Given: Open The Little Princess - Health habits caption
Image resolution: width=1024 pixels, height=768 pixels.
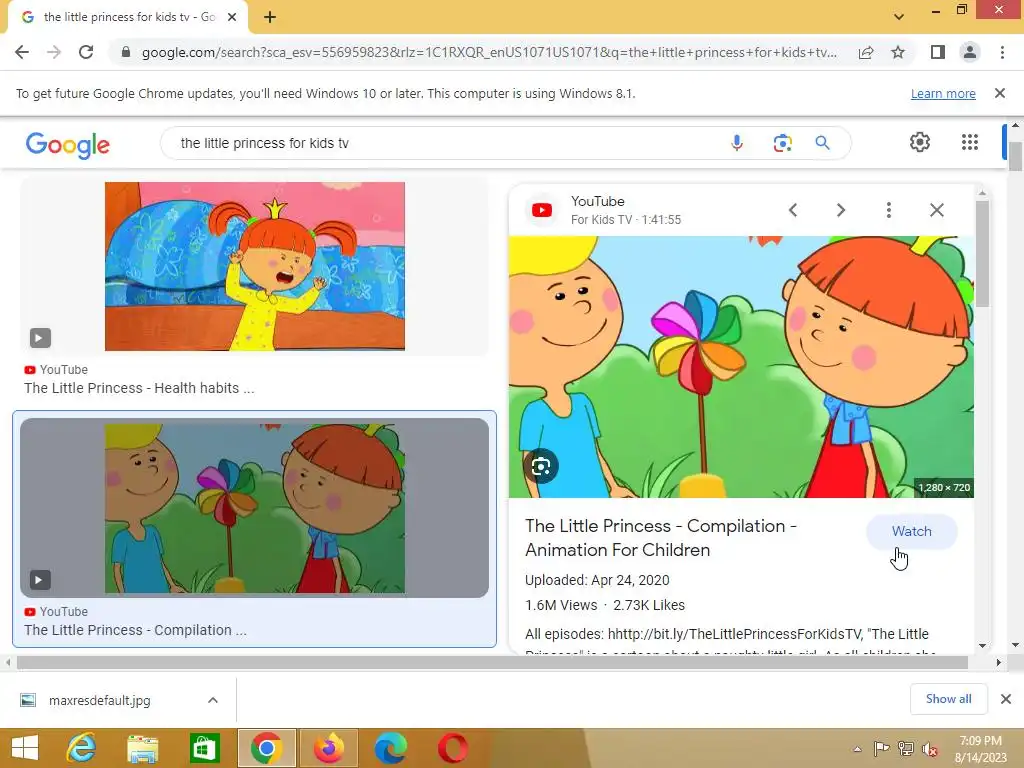Looking at the screenshot, I should click(139, 388).
